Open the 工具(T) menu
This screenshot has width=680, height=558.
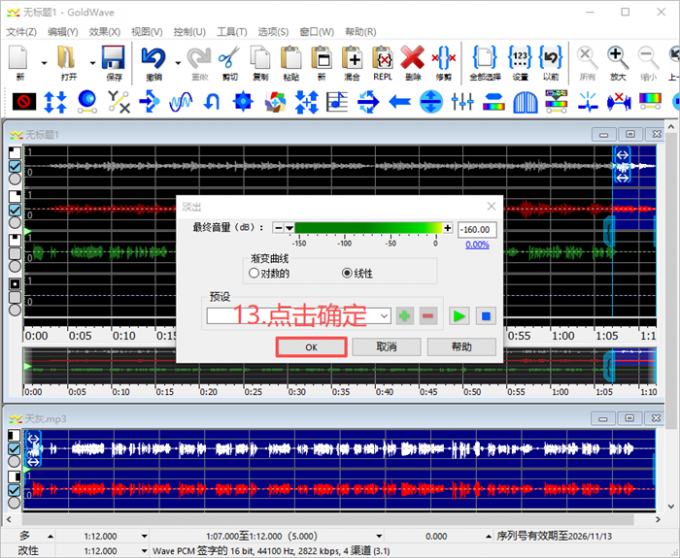(232, 32)
